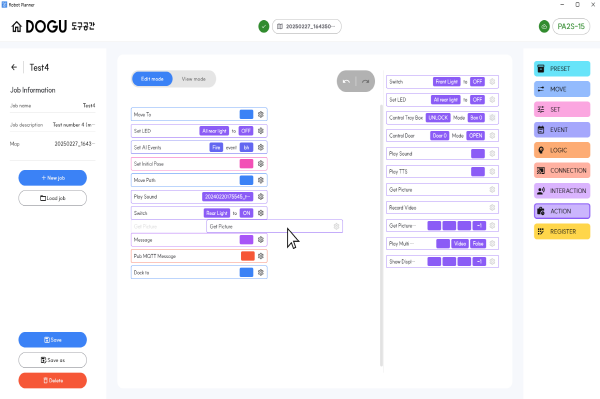Open Box 0 dropdown in Control Tray Box
The height and width of the screenshot is (399, 600).
[476, 117]
